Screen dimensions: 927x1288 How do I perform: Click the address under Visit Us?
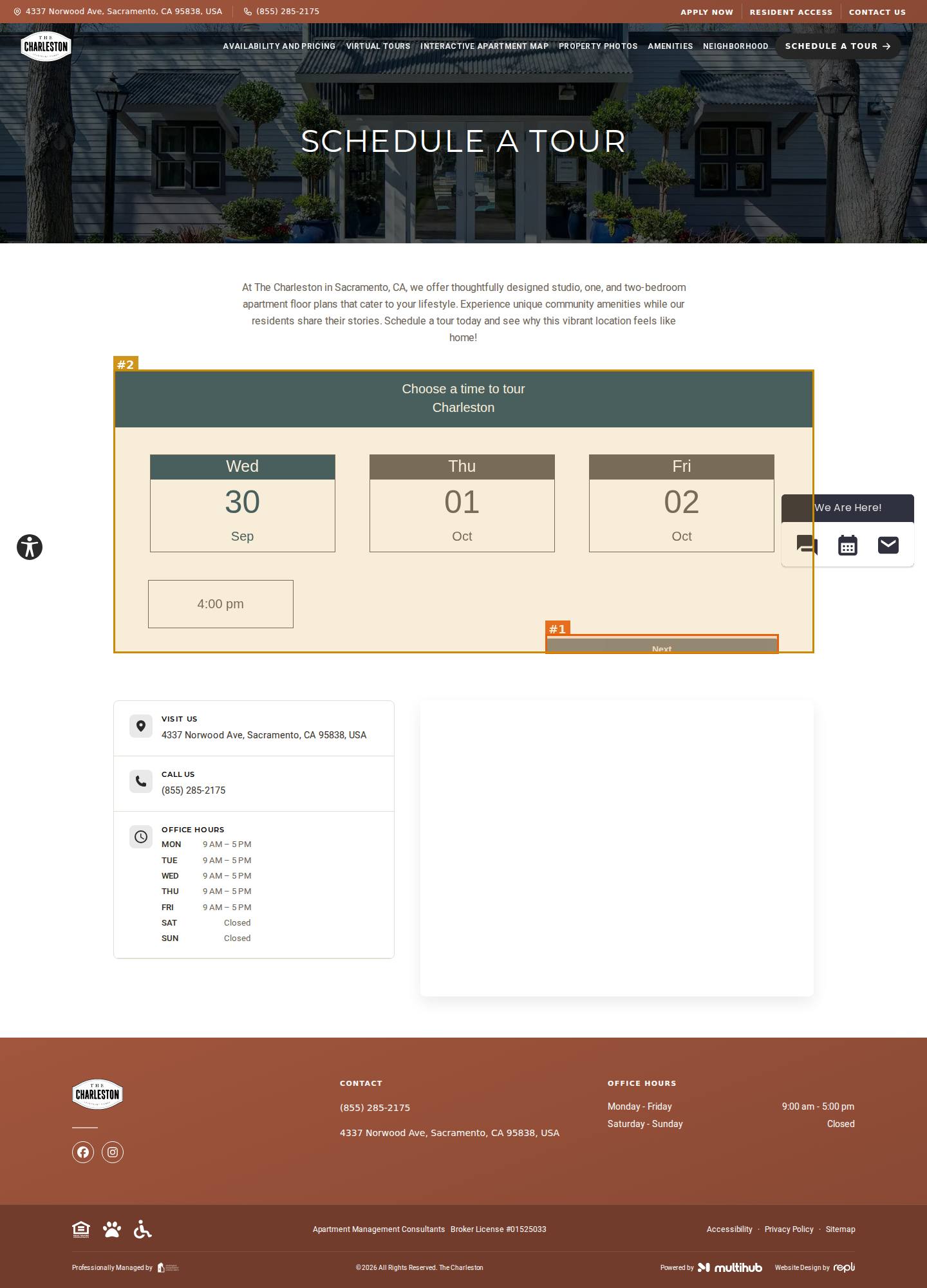tap(264, 735)
